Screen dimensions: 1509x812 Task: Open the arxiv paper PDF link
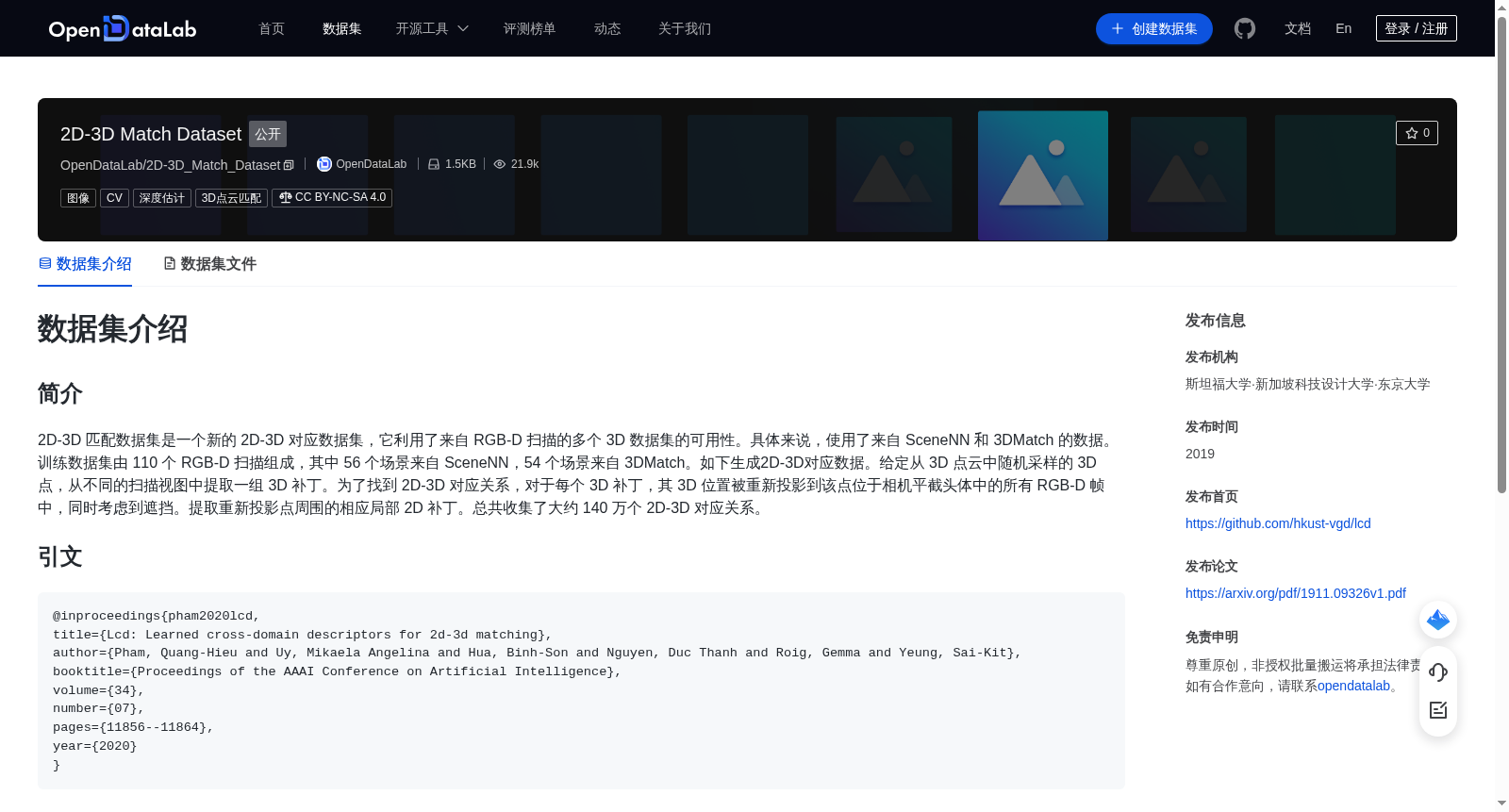pos(1296,593)
